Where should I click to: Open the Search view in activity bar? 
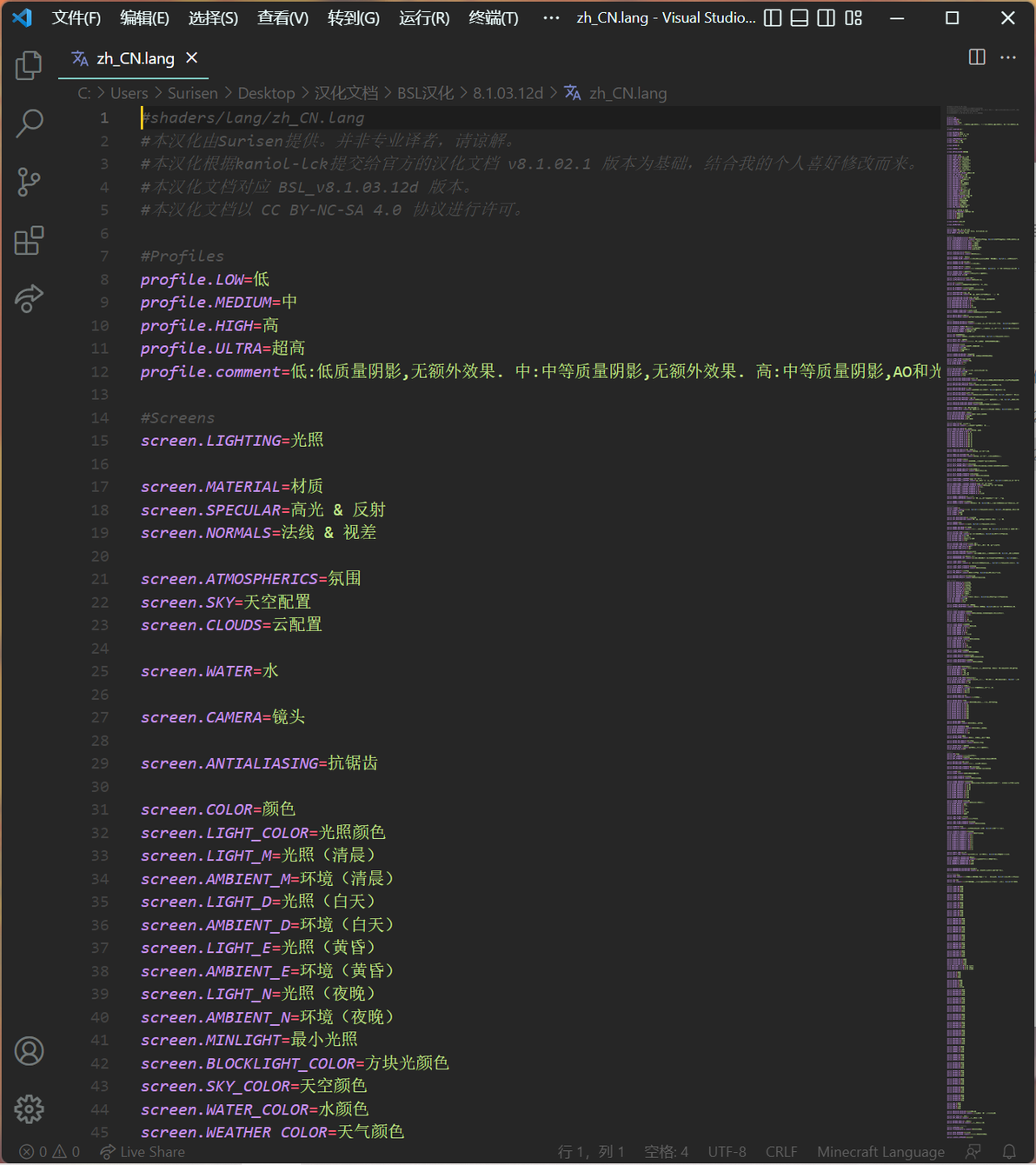[x=29, y=123]
